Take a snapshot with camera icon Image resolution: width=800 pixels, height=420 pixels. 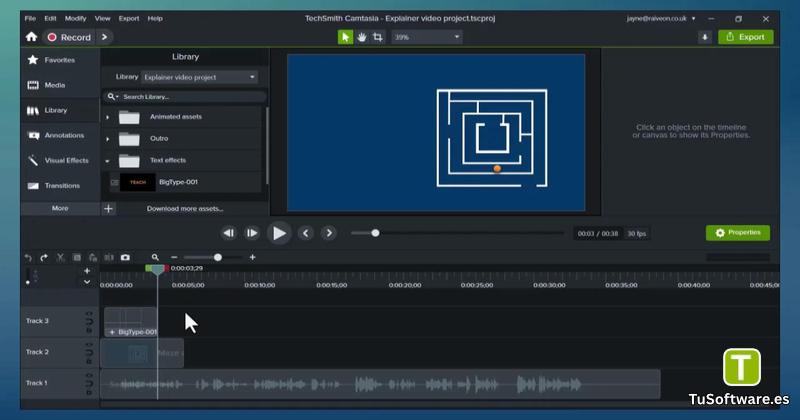click(x=125, y=258)
